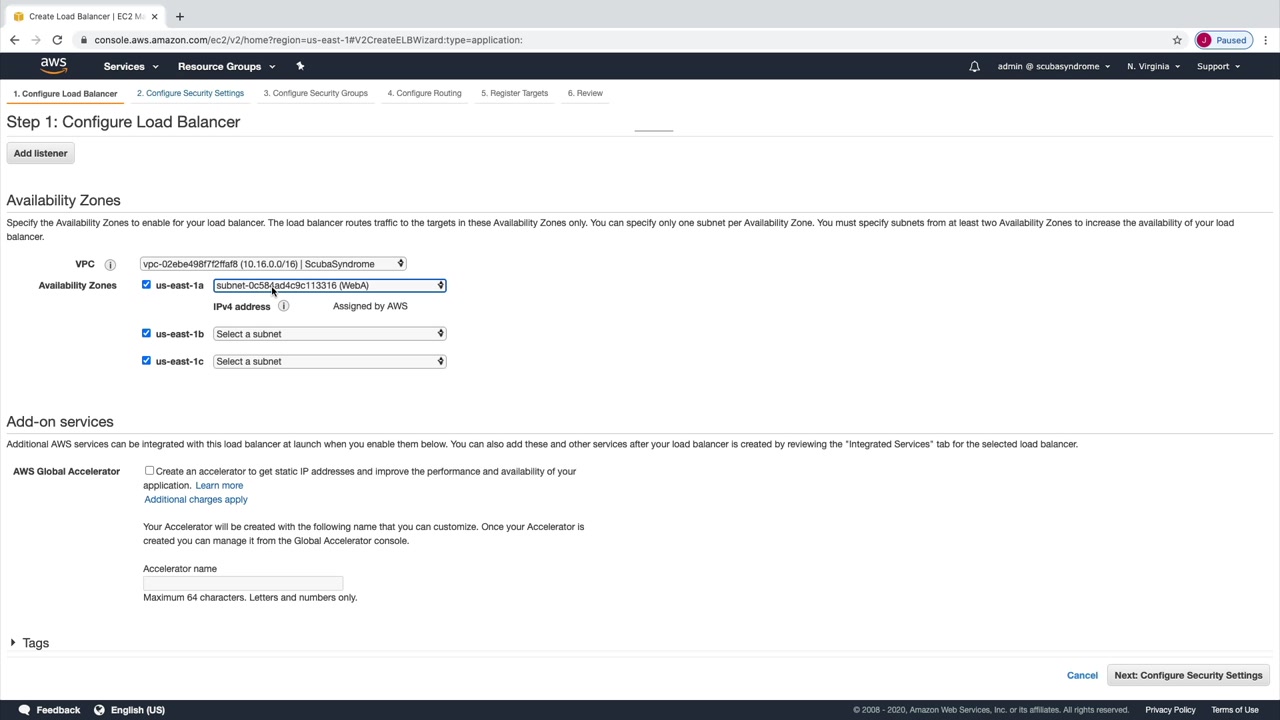Uncheck the us-east-1c availability zone
Image resolution: width=1280 pixels, height=720 pixels.
tap(146, 360)
